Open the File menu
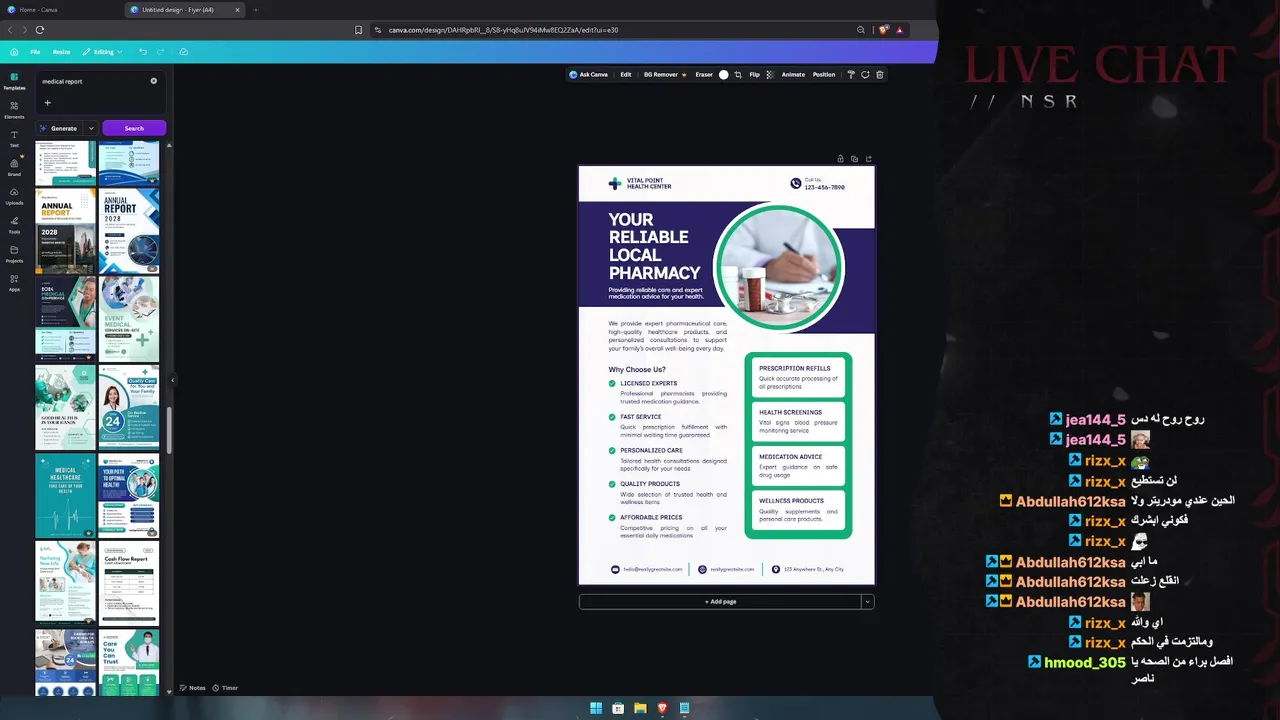 tap(35, 52)
